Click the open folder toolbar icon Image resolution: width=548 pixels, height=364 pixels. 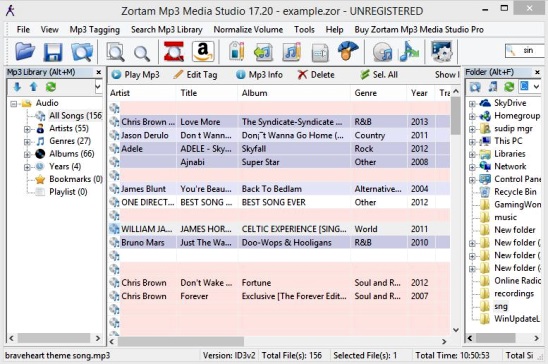click(x=25, y=52)
